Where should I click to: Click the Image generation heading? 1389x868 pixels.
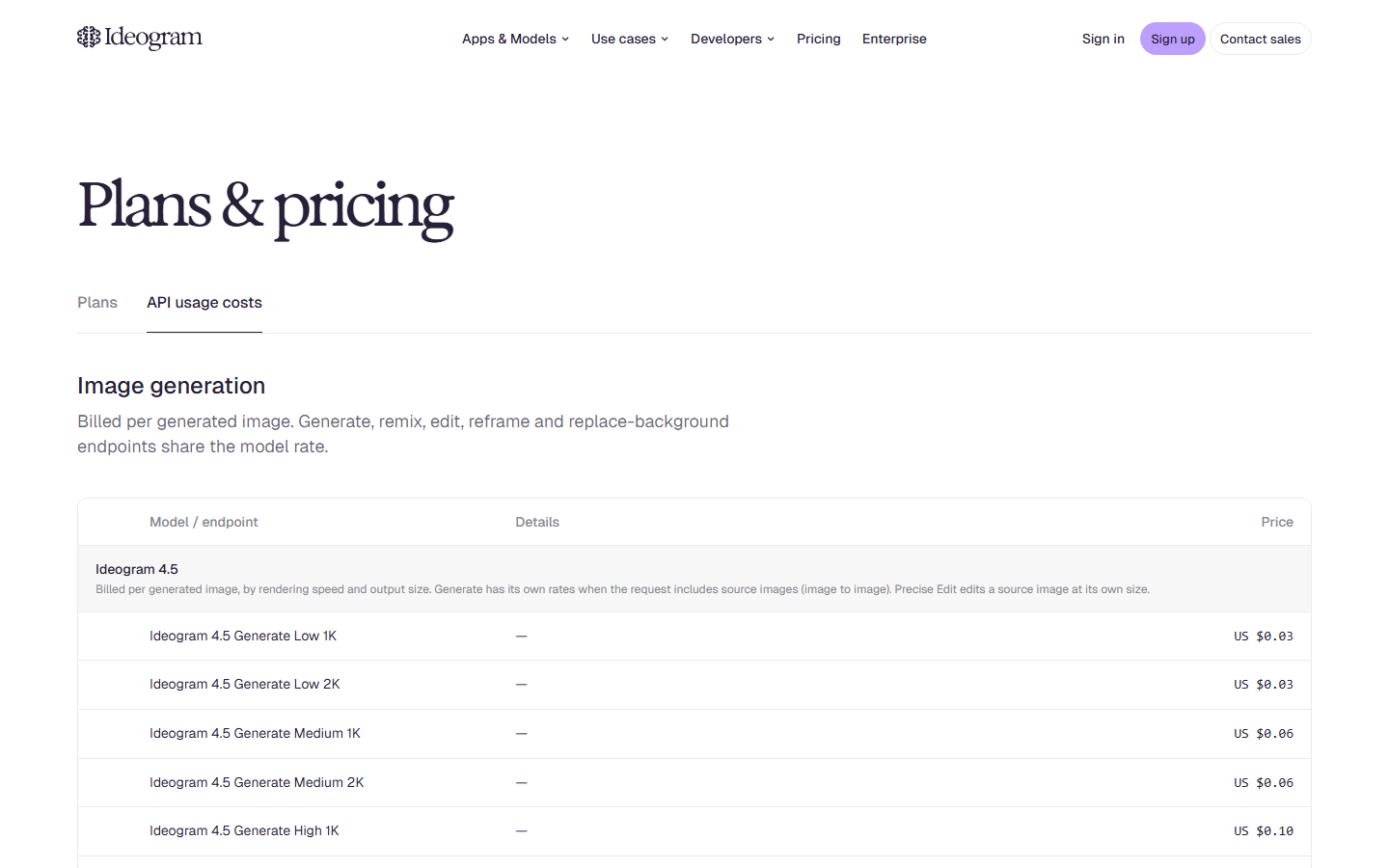[x=171, y=386]
